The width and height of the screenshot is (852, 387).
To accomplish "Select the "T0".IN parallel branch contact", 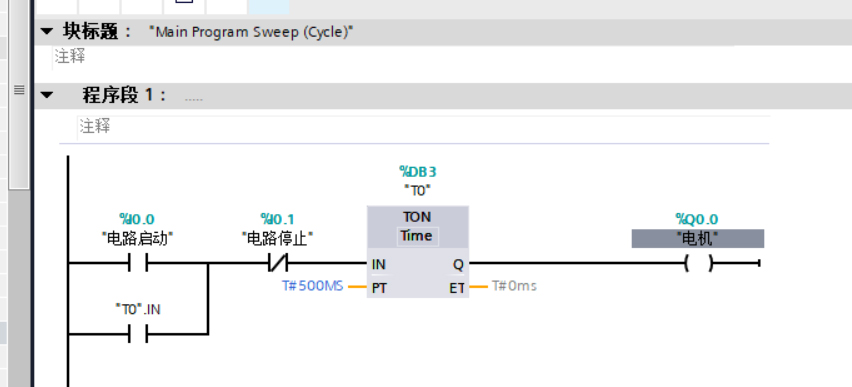I will (x=138, y=334).
